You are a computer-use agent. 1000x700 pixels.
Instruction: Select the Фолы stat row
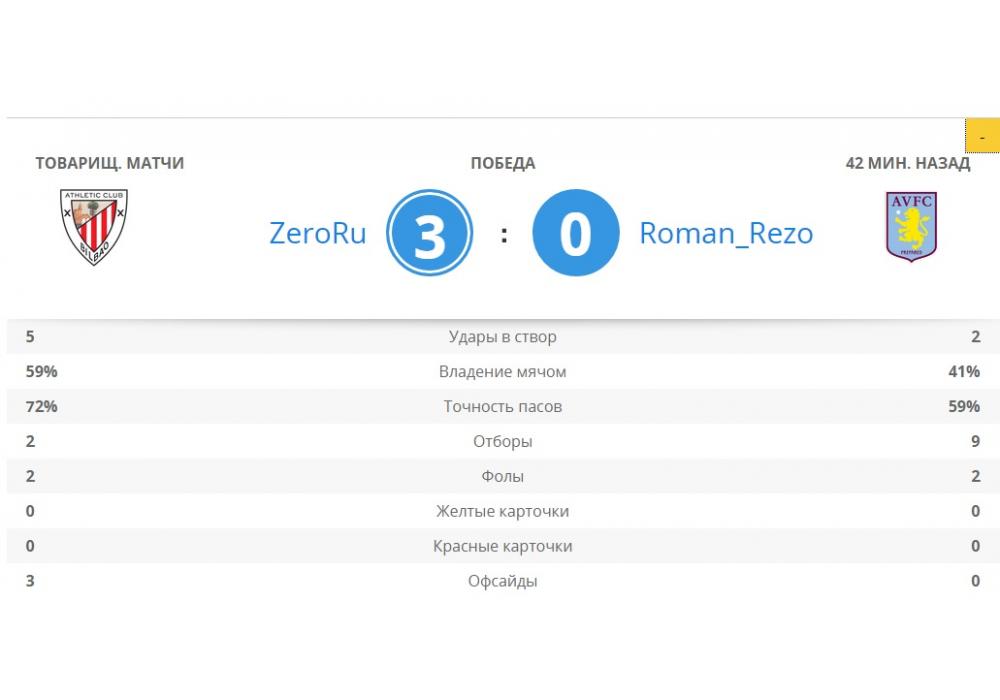502,476
